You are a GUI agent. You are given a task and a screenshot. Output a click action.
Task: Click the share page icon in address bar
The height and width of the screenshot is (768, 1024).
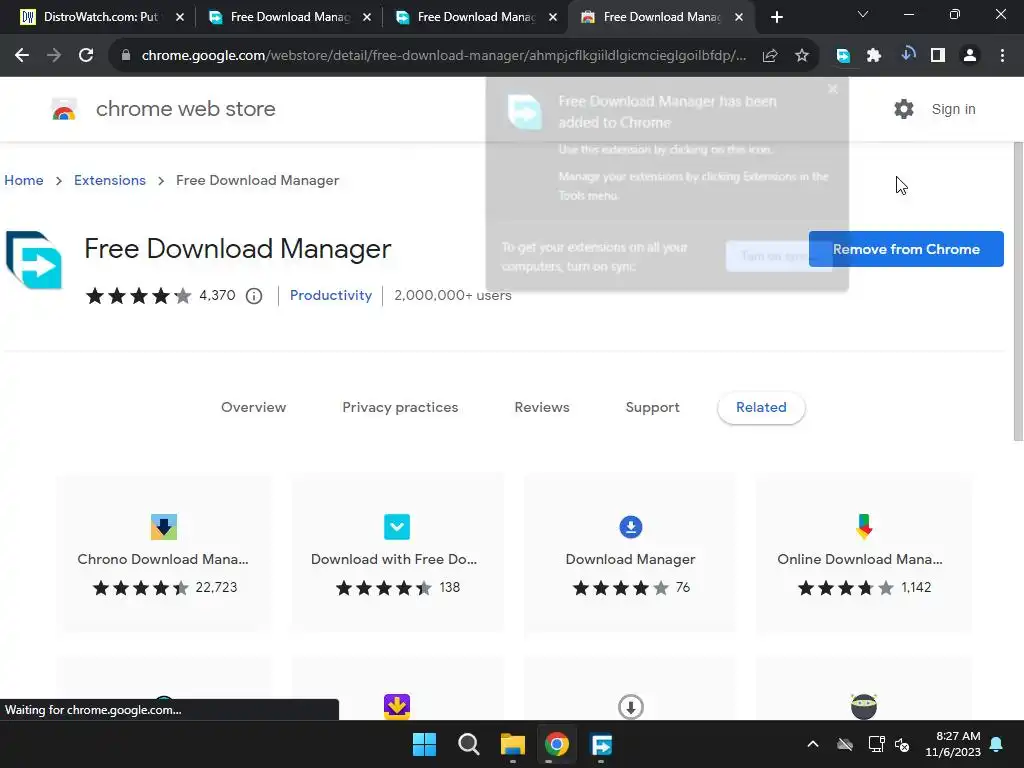[770, 56]
